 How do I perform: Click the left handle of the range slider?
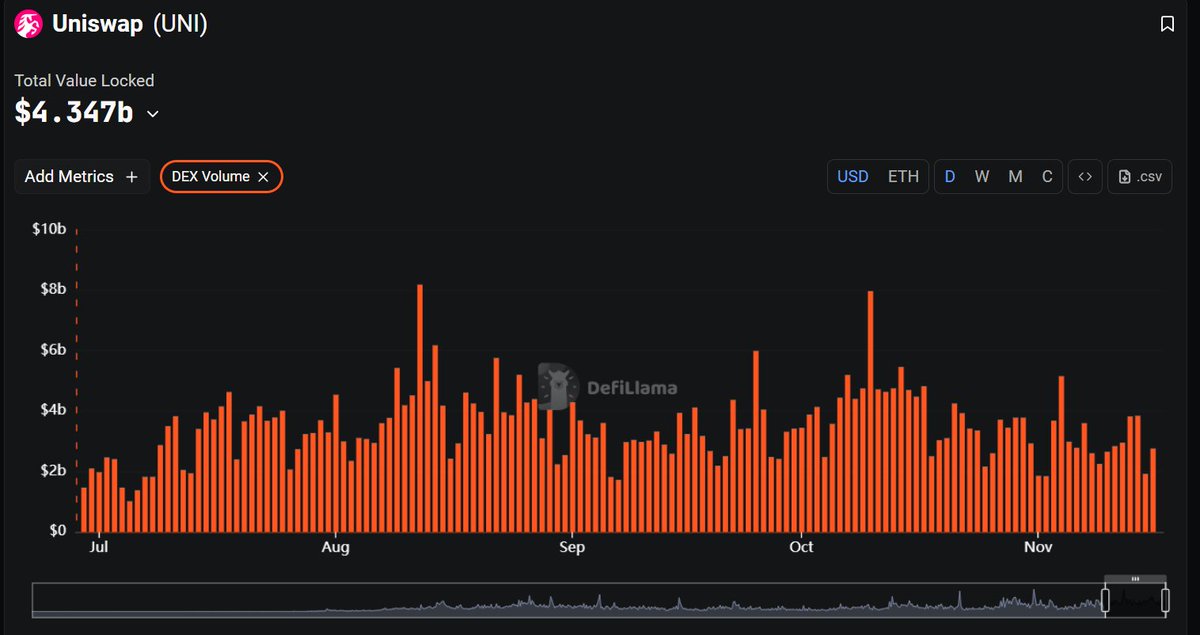1105,600
